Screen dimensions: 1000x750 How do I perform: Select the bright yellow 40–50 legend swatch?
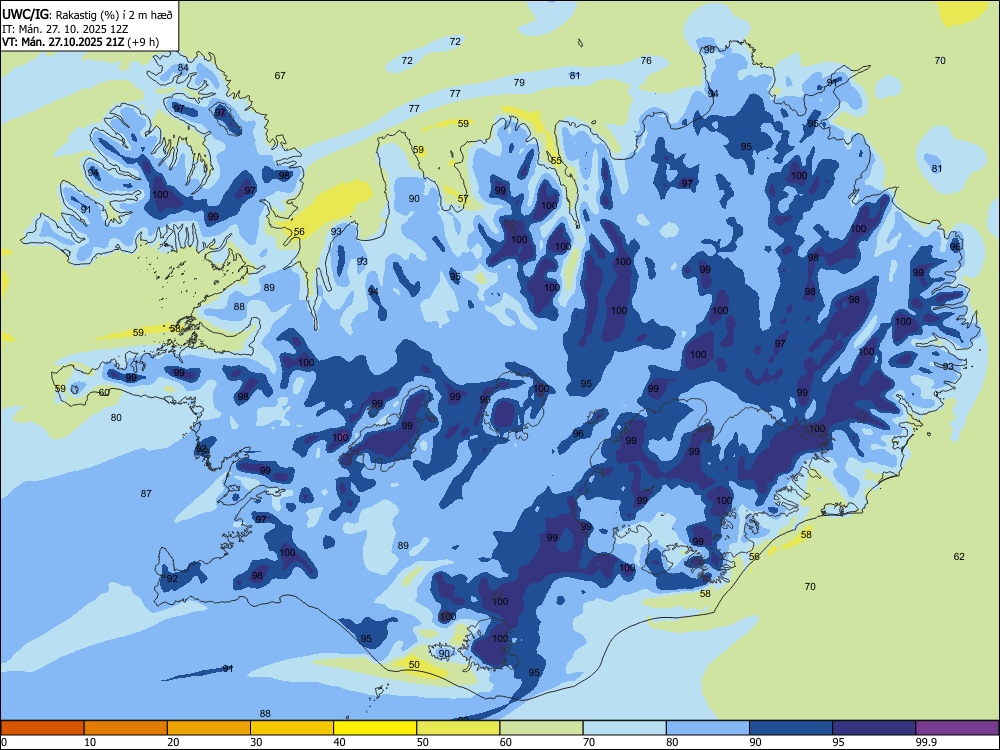click(x=375, y=728)
